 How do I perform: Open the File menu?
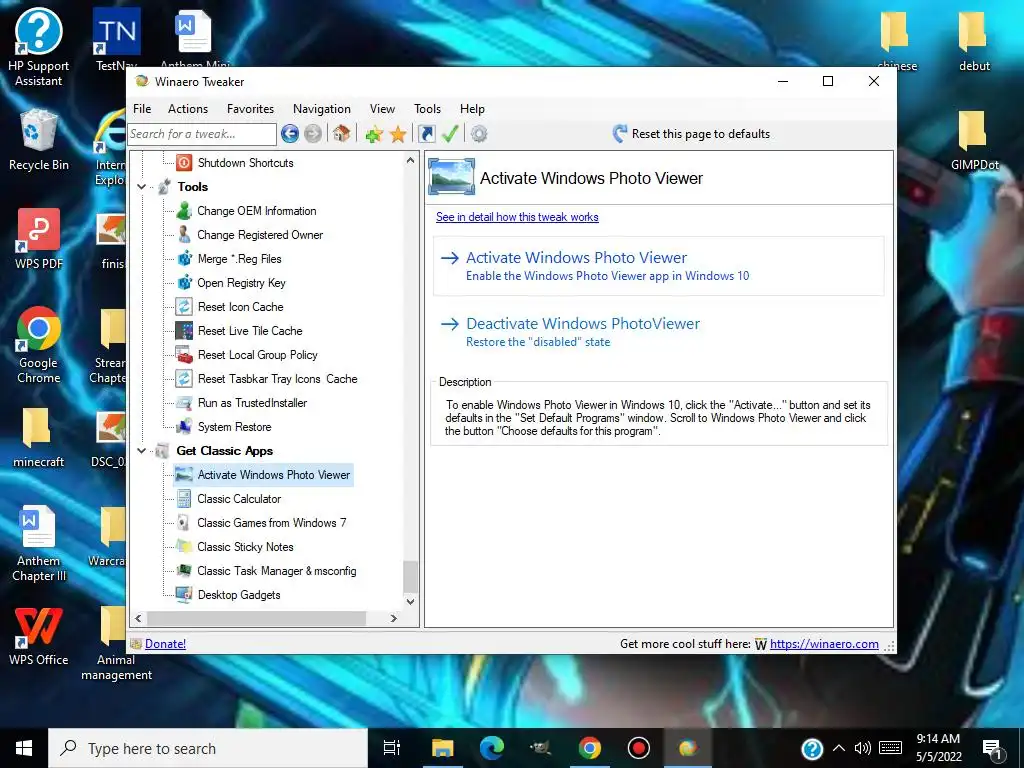point(142,109)
